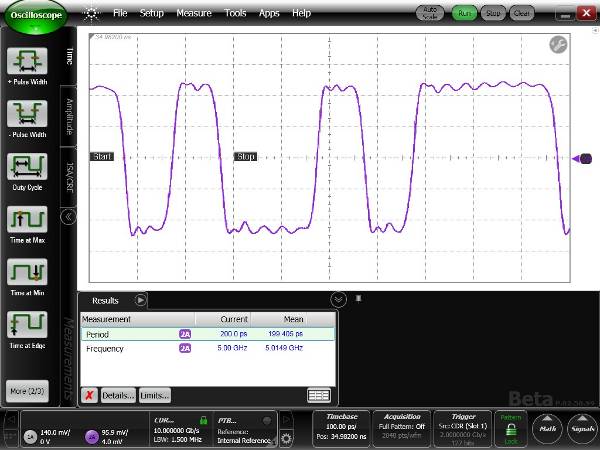Viewport: 600px width, 450px height.
Task: Toggle the Pattern Lock indicator
Action: pyautogui.click(x=511, y=430)
